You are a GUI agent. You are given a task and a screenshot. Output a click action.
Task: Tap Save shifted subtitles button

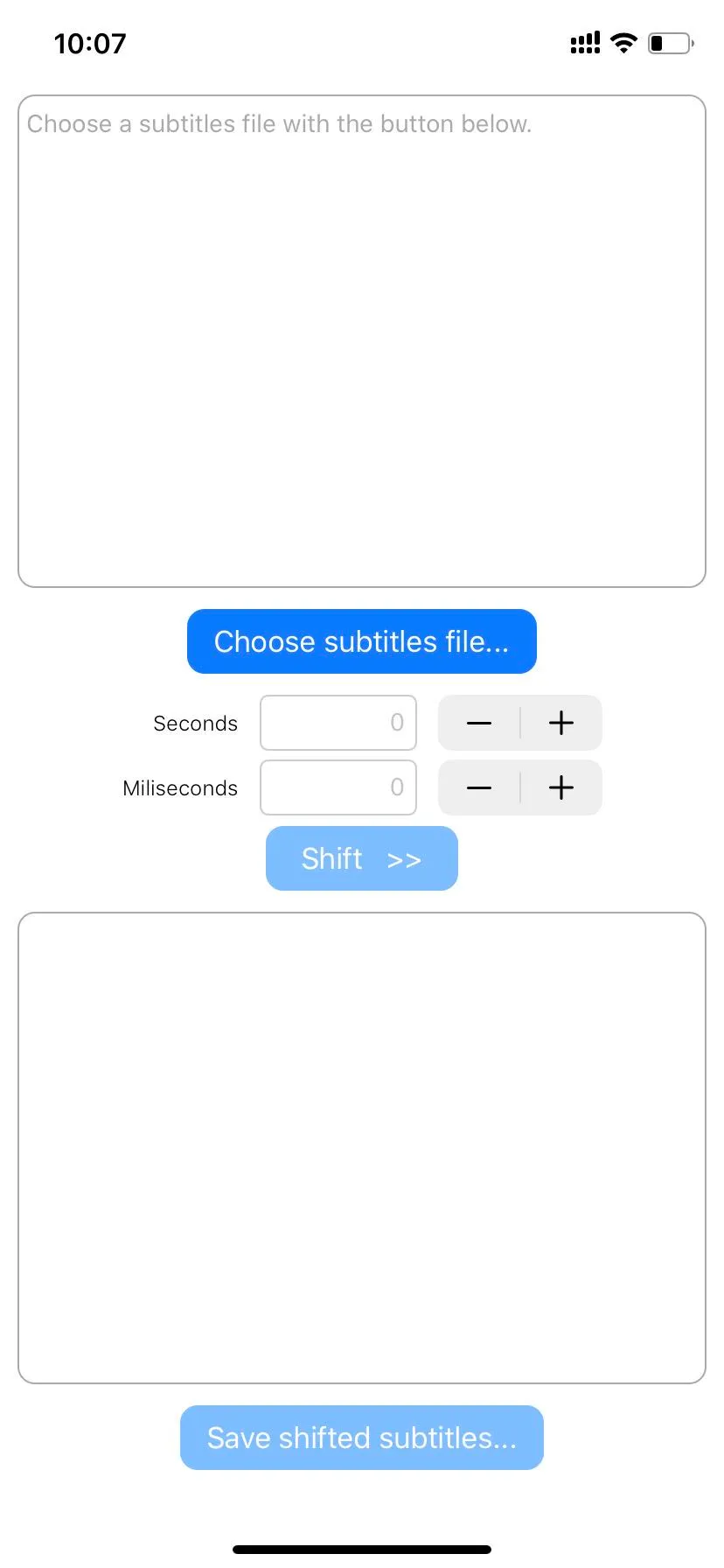pos(361,1438)
